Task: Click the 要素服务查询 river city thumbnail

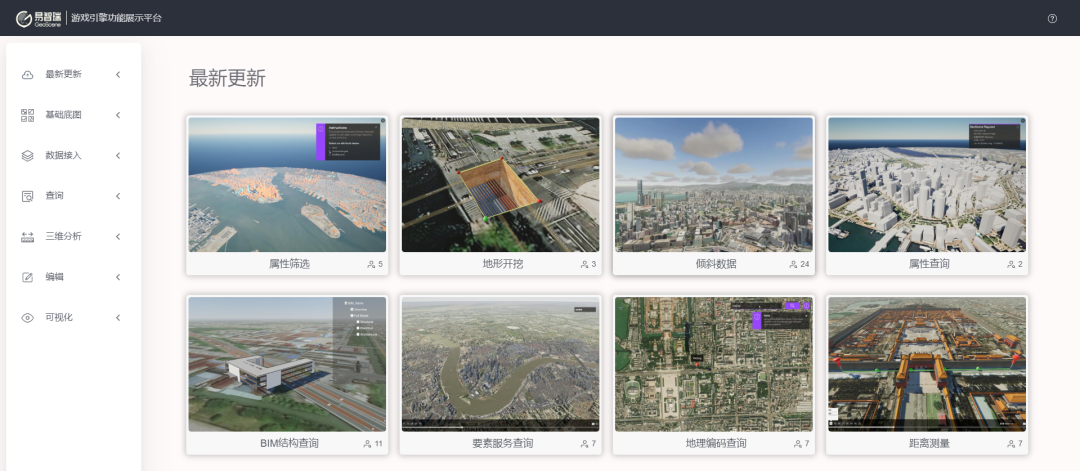Action: pos(501,364)
